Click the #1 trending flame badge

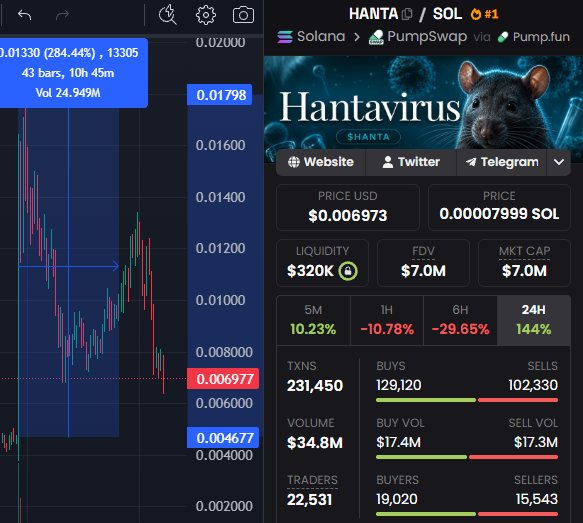pyautogui.click(x=484, y=14)
